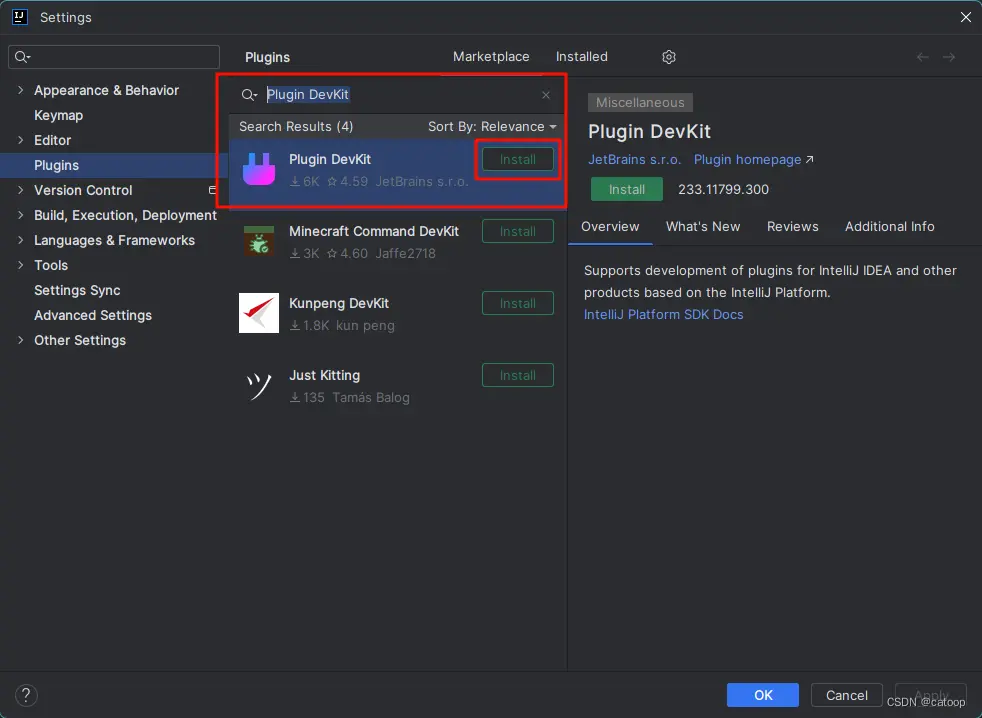Click the green Install button in details
This screenshot has width=982, height=718.
click(x=627, y=189)
